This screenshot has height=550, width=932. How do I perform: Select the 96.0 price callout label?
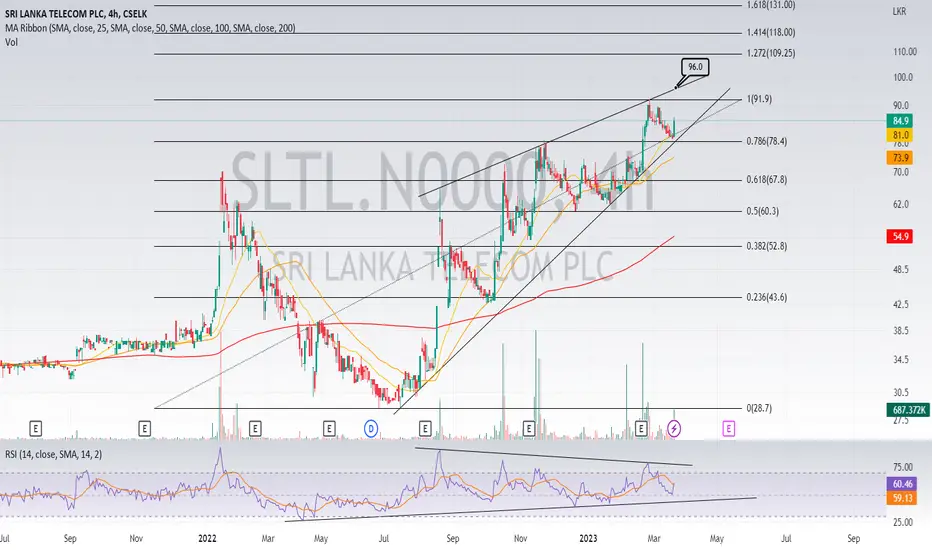(695, 67)
